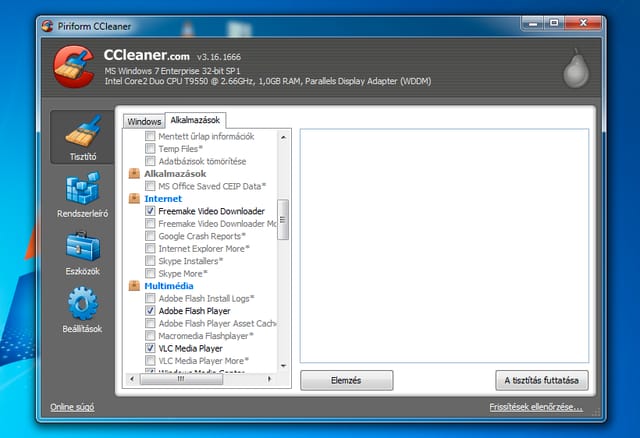Close the Piriform CCleaner window
Screen dimensions: 640x438
coord(583,23)
